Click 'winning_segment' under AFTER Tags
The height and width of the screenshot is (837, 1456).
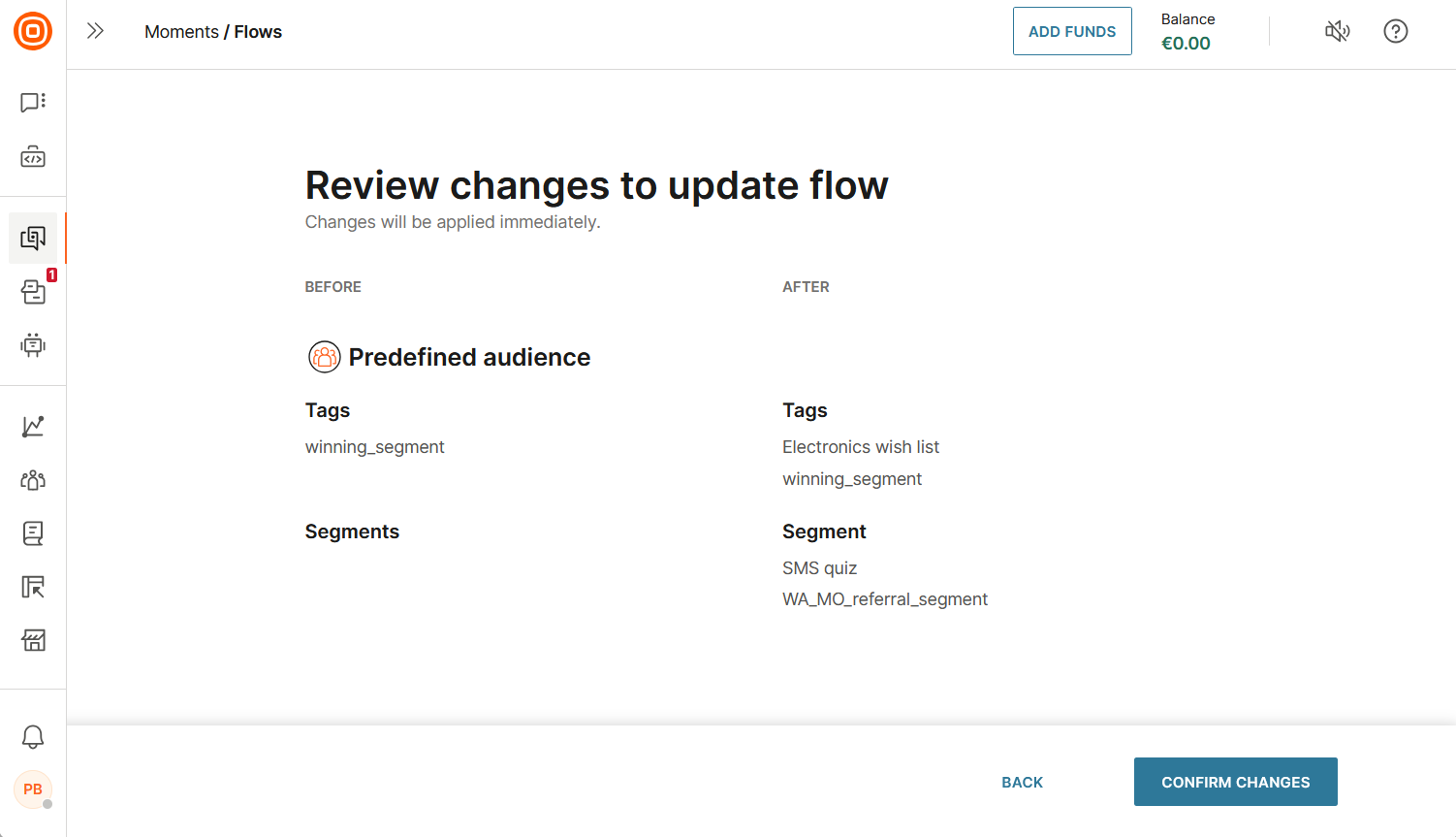[852, 479]
